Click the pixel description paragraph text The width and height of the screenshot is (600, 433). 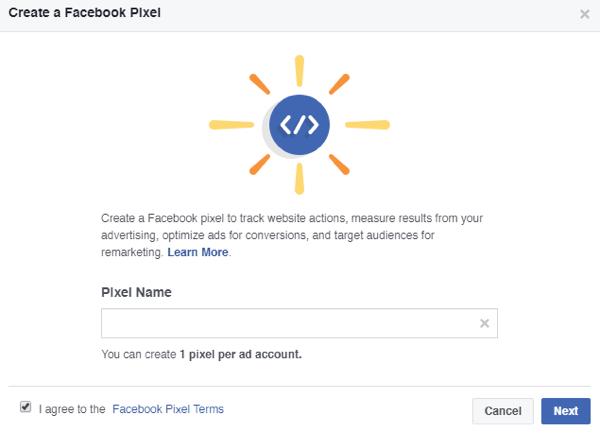pos(292,235)
